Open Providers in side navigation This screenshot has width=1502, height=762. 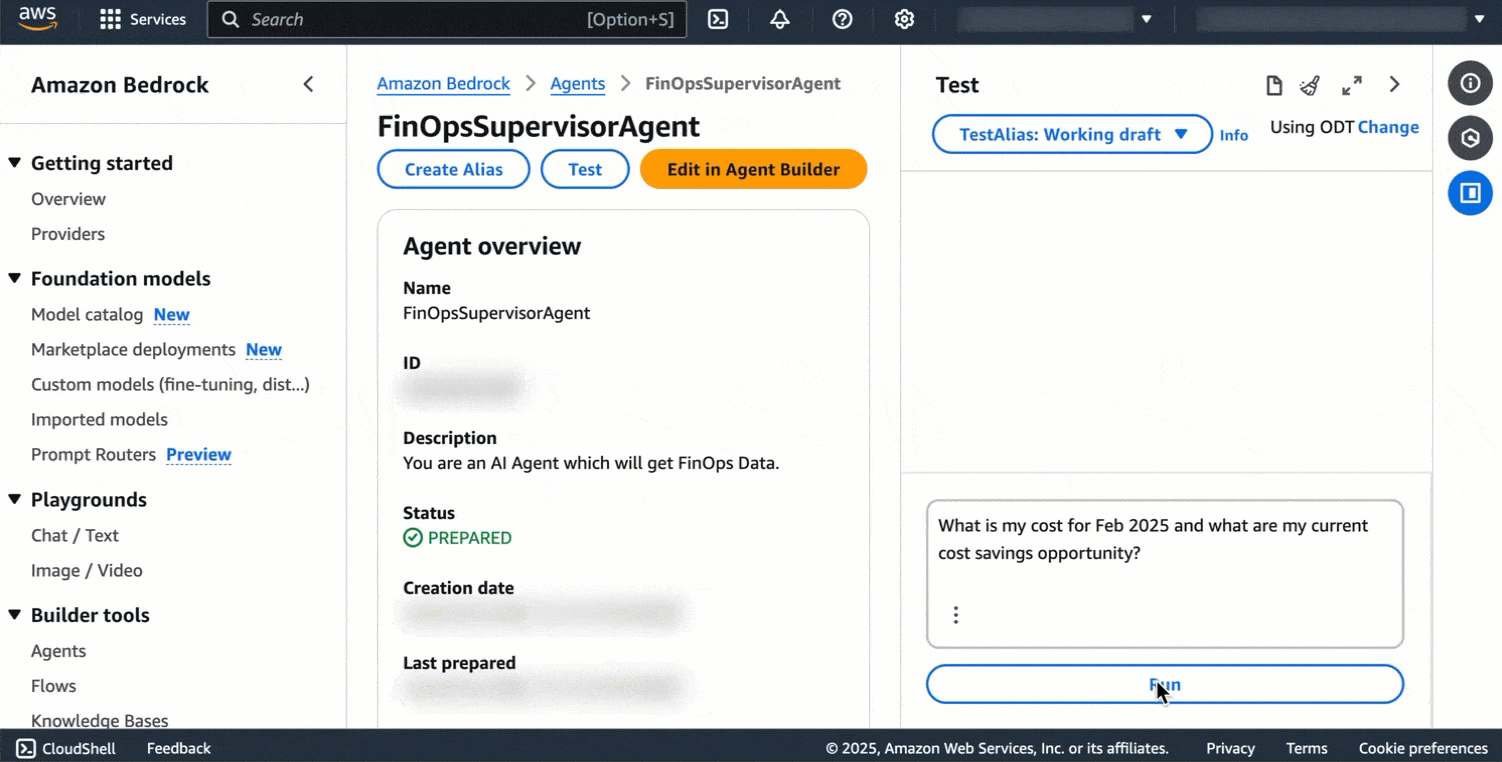pyautogui.click(x=68, y=234)
